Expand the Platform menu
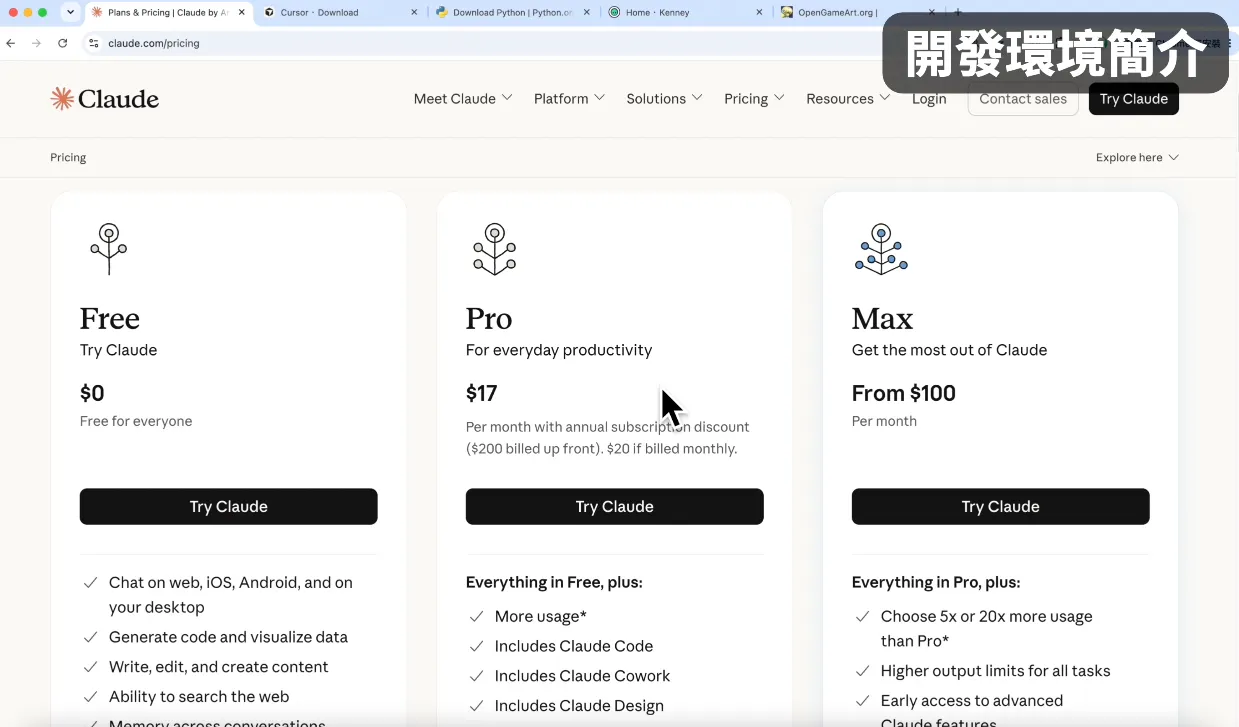 [569, 98]
